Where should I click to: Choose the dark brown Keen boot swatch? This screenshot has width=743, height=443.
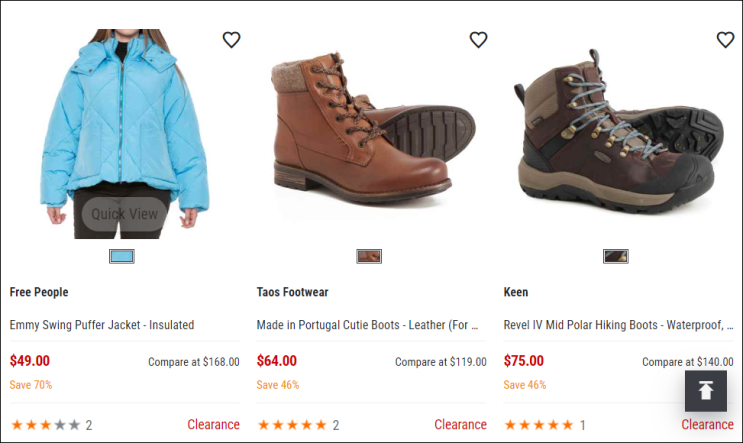(616, 256)
